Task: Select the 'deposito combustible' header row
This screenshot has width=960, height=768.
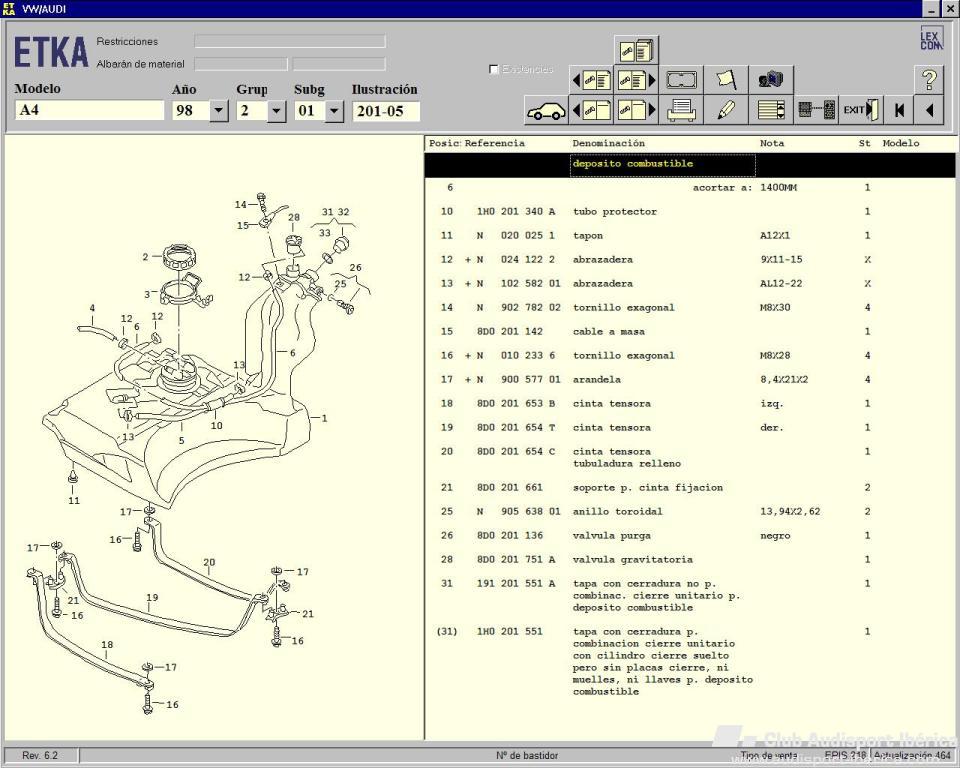Action: [x=689, y=165]
